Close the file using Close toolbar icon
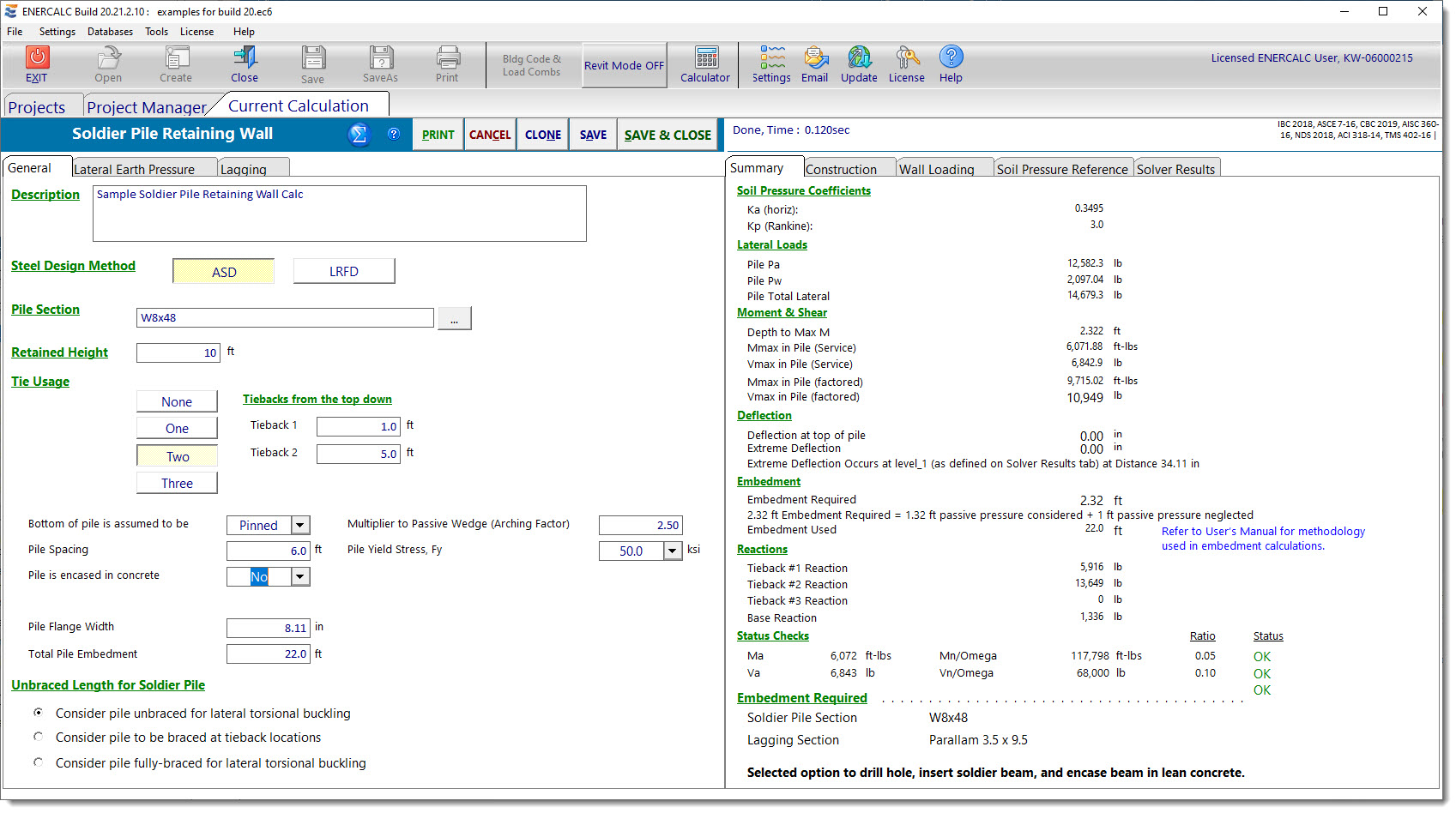Image resolution: width=1456 pixels, height=813 pixels. 245,58
